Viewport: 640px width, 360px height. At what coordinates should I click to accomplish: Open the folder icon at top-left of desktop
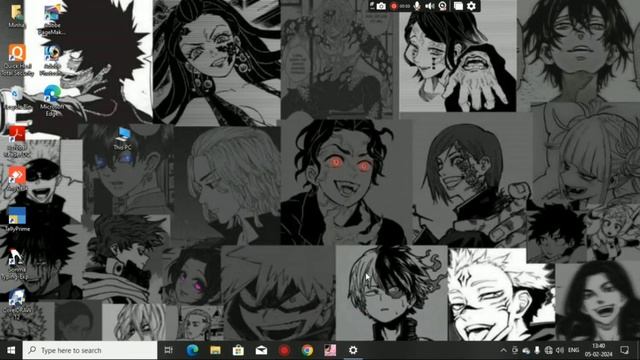pyautogui.click(x=17, y=16)
